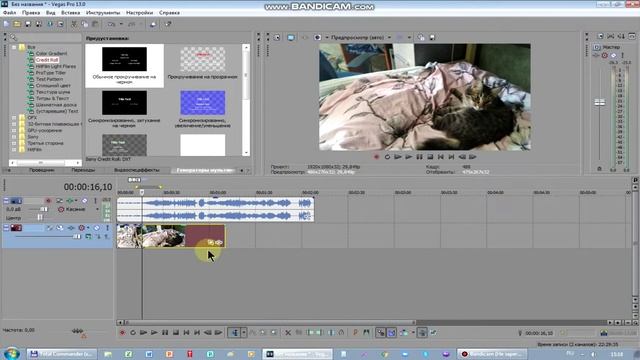
Task: Open the Файл menu
Action: (9, 13)
